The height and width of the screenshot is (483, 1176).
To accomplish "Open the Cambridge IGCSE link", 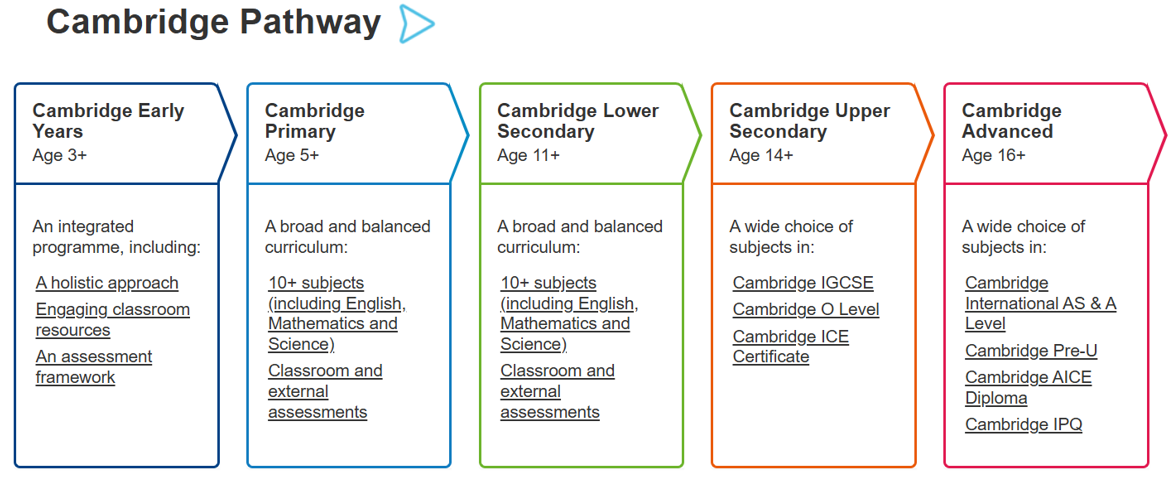I will click(x=803, y=283).
